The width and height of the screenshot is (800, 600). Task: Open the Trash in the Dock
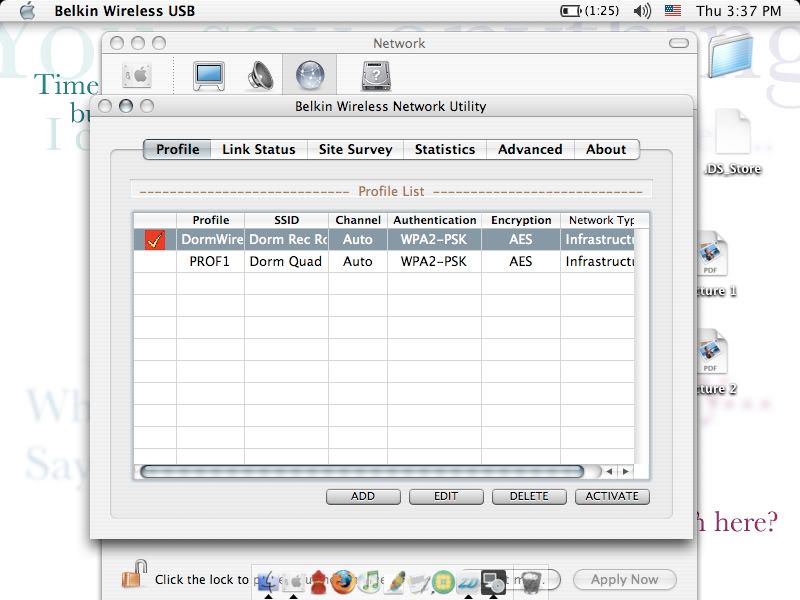[x=531, y=582]
